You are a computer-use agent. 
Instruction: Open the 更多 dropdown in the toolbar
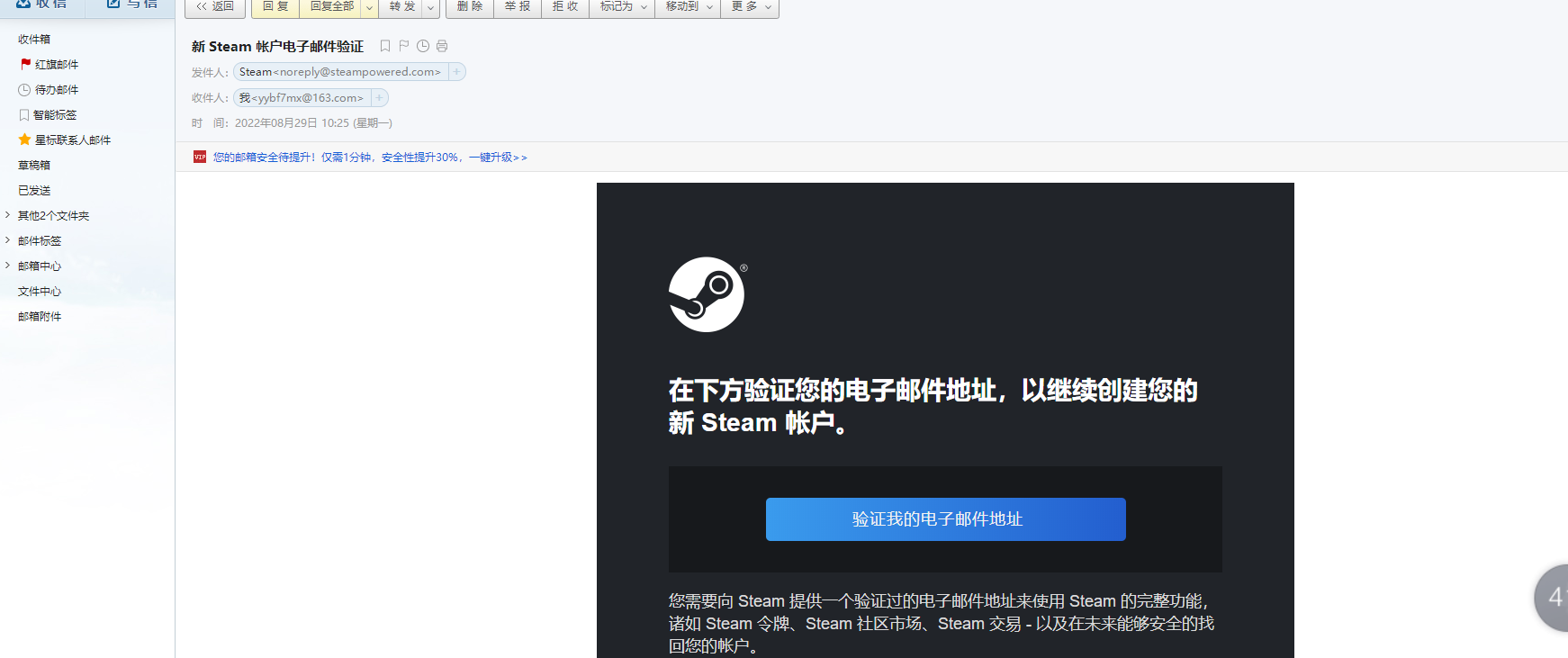tap(750, 7)
